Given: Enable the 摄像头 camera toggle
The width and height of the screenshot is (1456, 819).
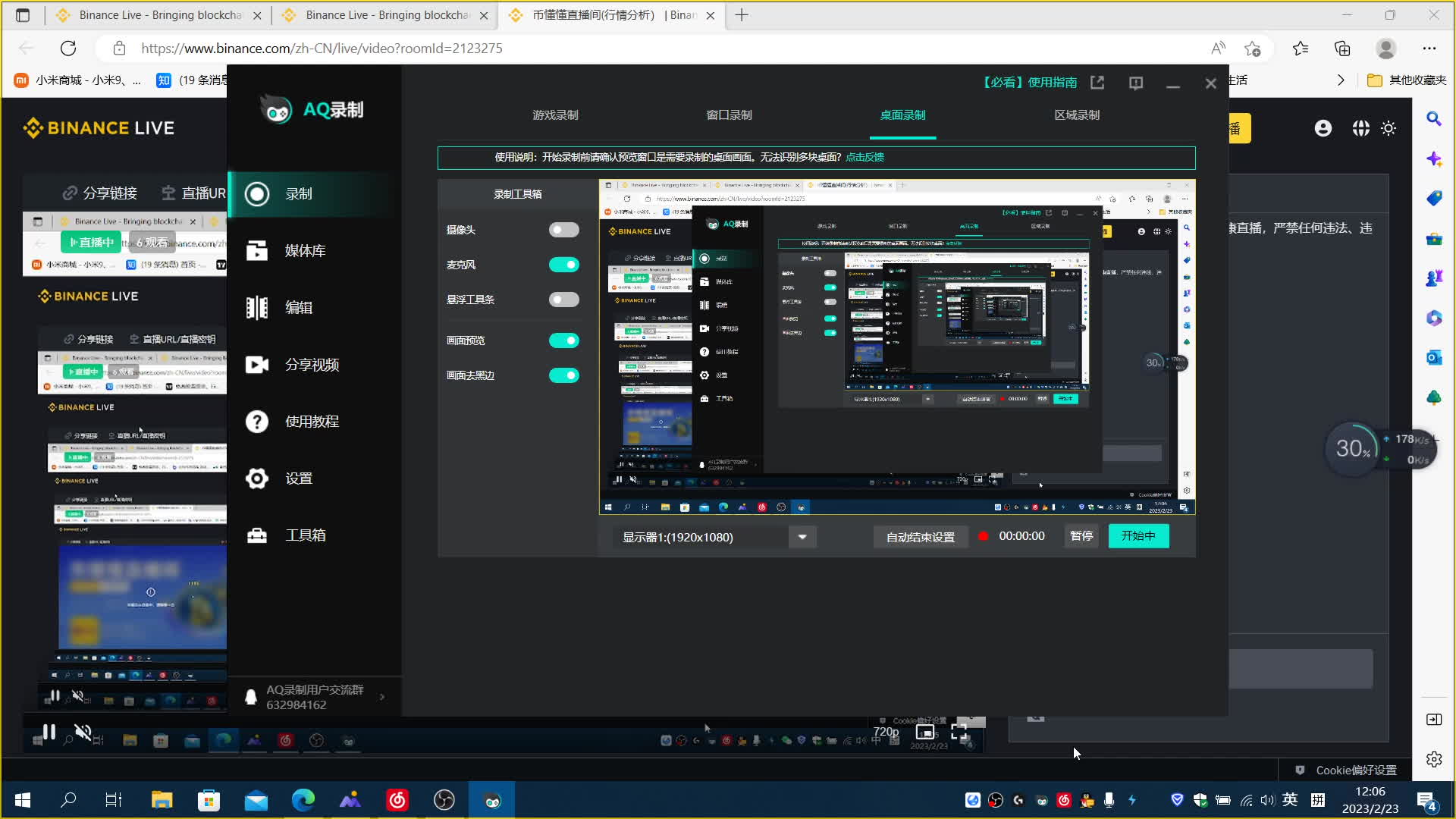Looking at the screenshot, I should point(563,230).
